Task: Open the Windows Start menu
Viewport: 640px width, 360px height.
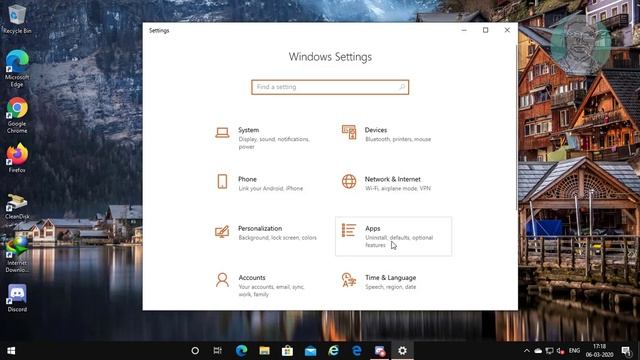Action: [x=11, y=351]
